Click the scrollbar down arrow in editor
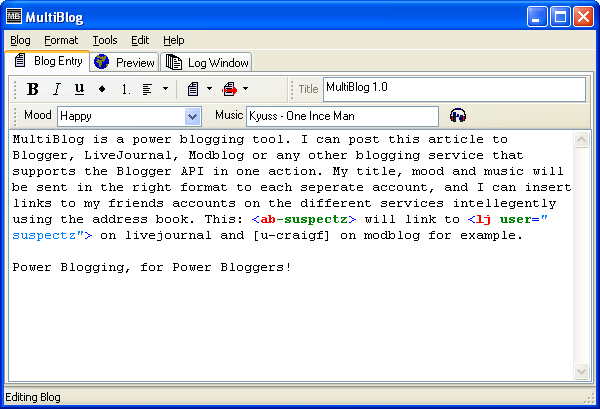 pyautogui.click(x=581, y=371)
